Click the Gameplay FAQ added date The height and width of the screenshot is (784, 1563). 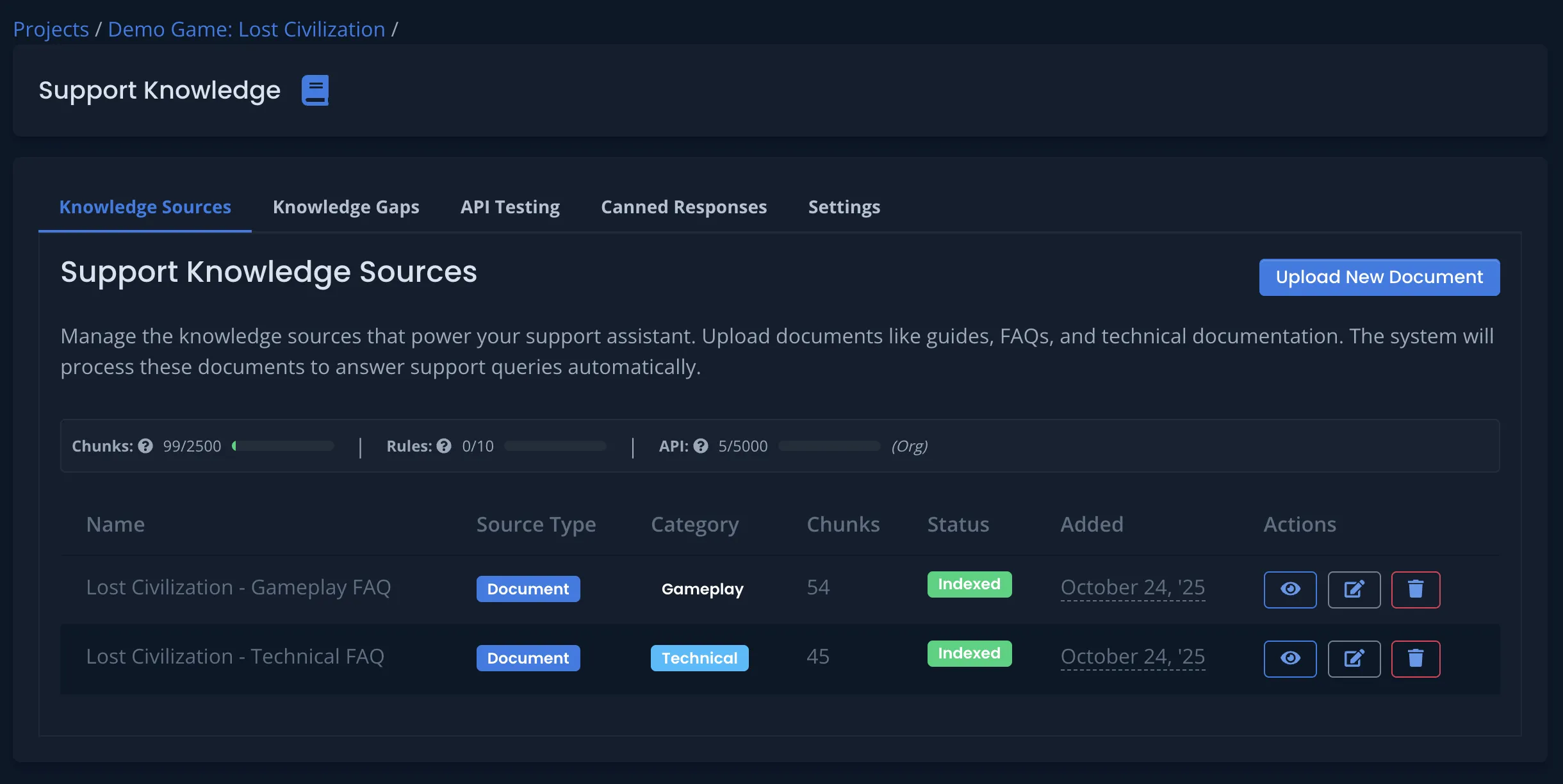tap(1132, 587)
